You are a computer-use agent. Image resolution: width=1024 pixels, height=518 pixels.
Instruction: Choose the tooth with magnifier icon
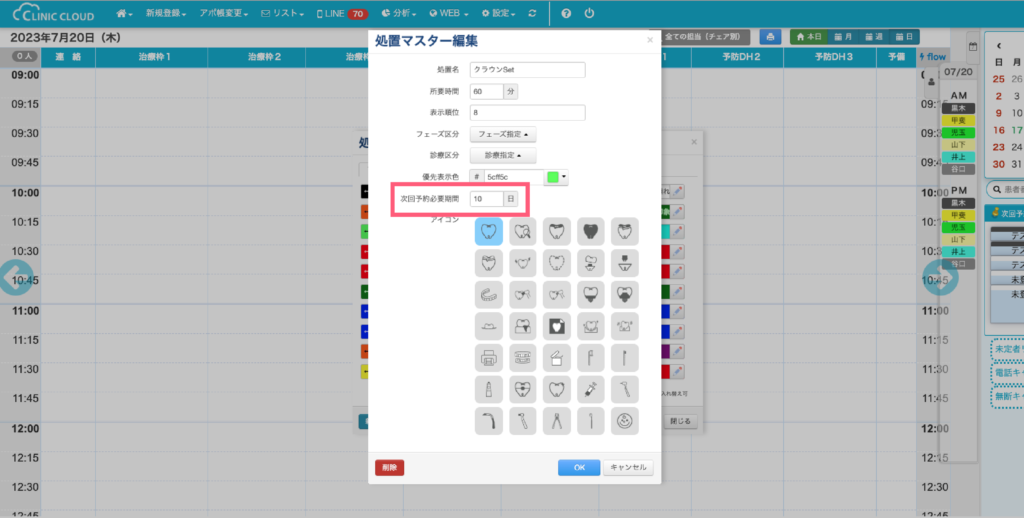pyautogui.click(x=523, y=232)
